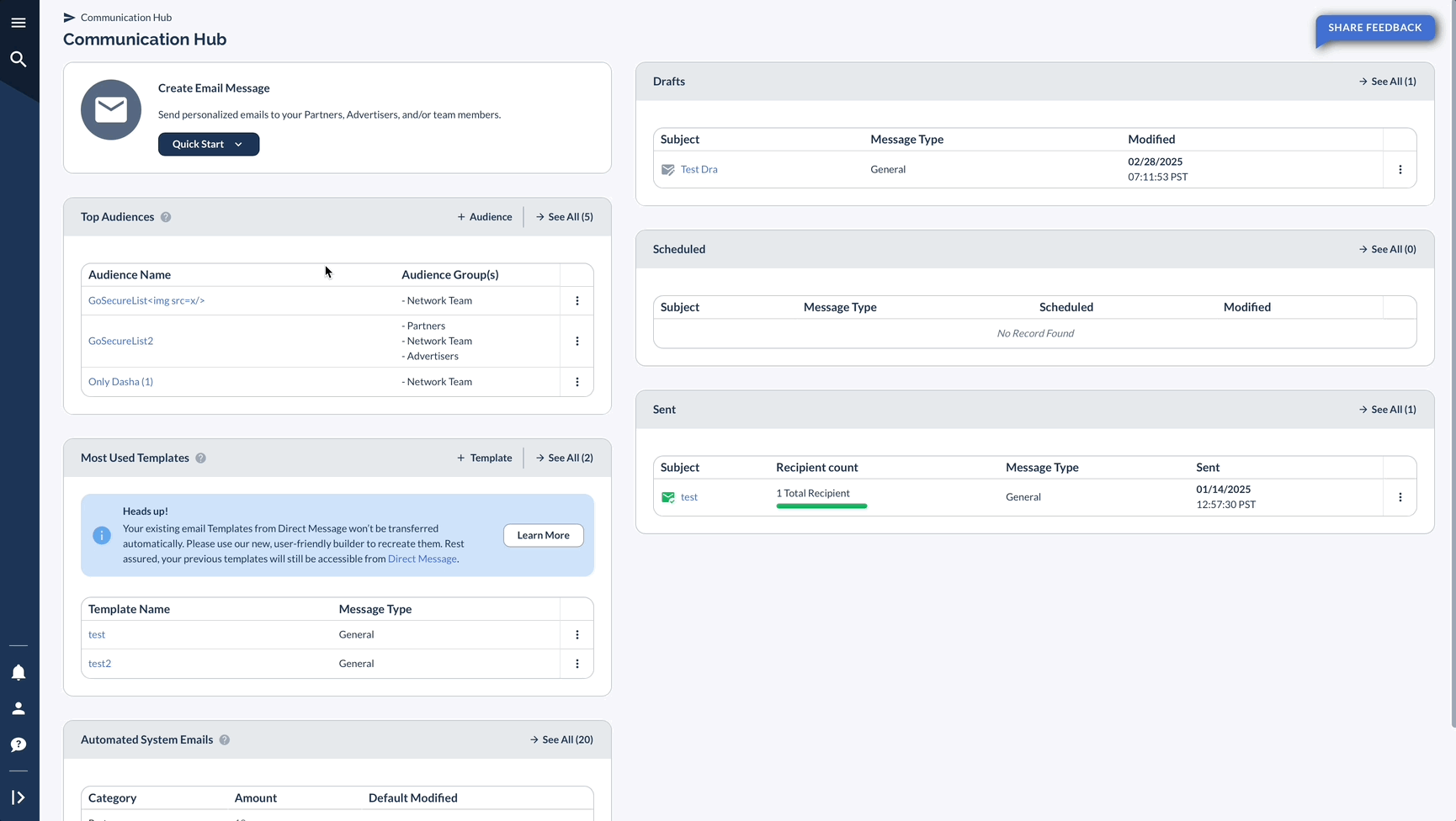
Task: Click Share Feedback button
Action: coord(1375,28)
